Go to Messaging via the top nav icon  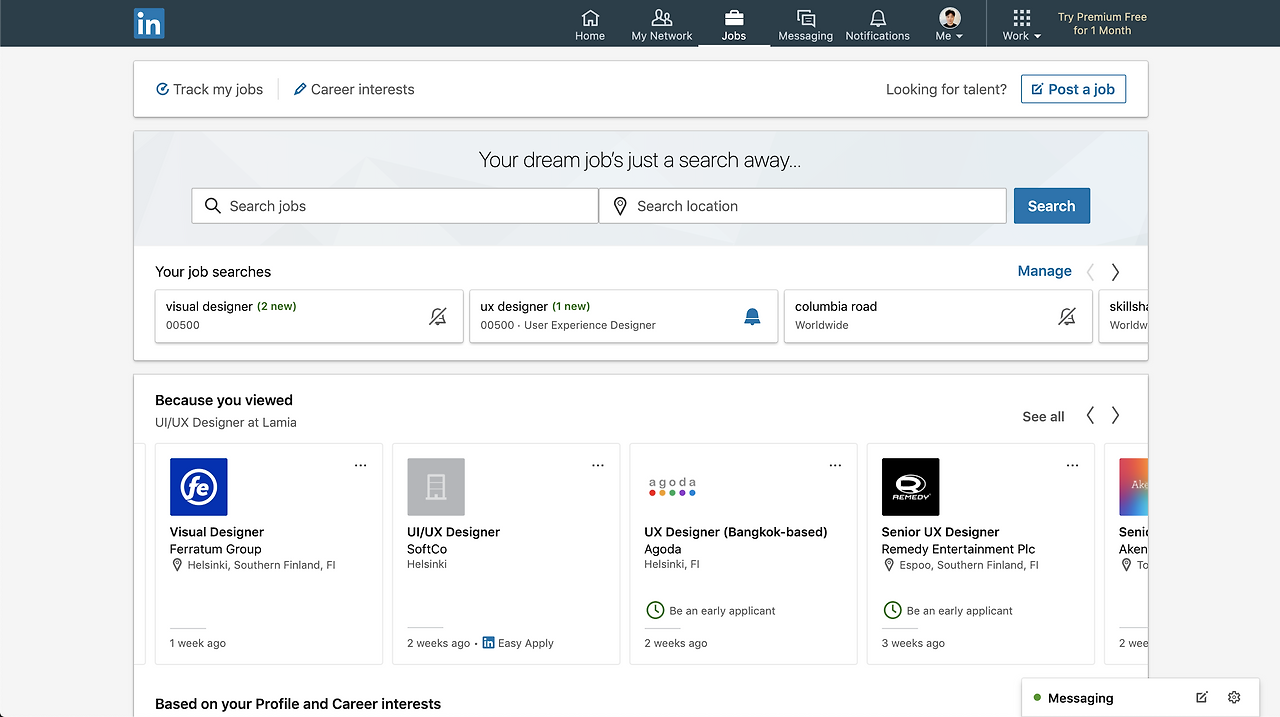[x=805, y=23]
